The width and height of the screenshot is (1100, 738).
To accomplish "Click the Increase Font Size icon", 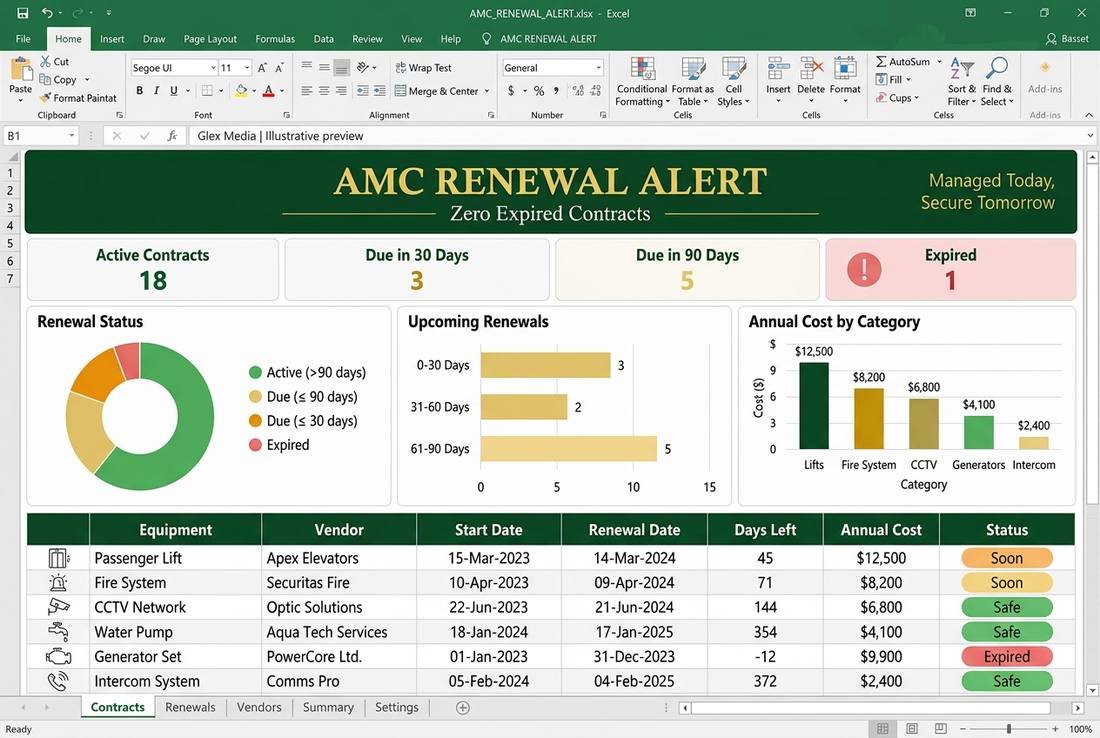I will tap(262, 68).
